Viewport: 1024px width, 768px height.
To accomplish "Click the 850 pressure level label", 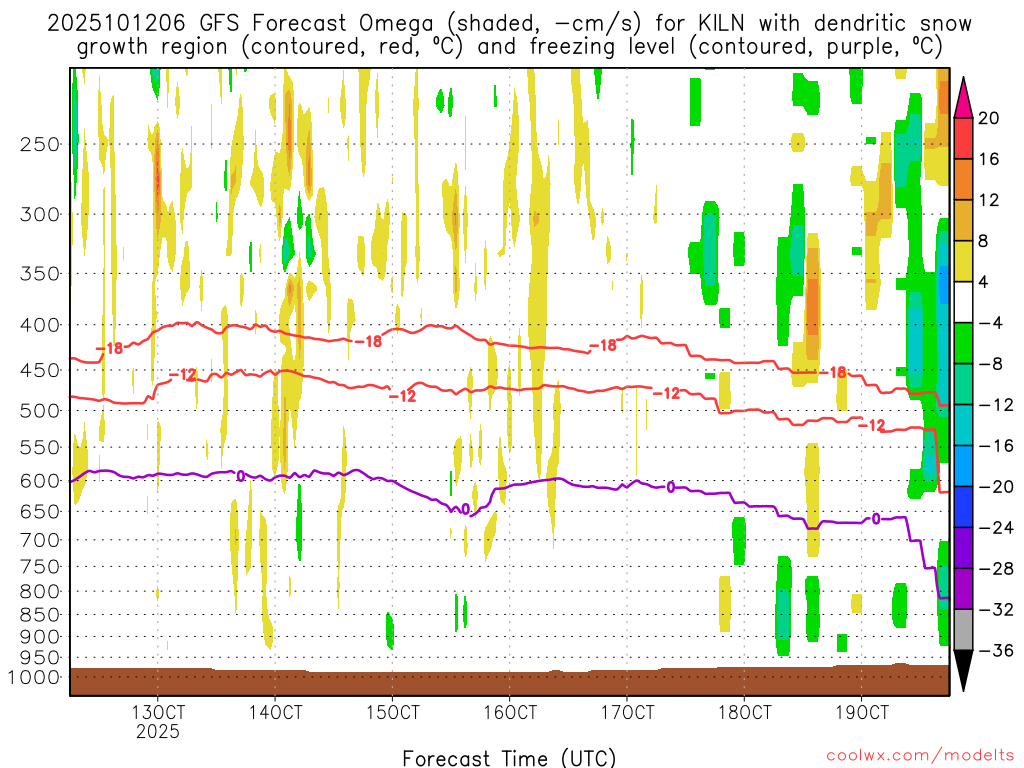I will click(40, 615).
